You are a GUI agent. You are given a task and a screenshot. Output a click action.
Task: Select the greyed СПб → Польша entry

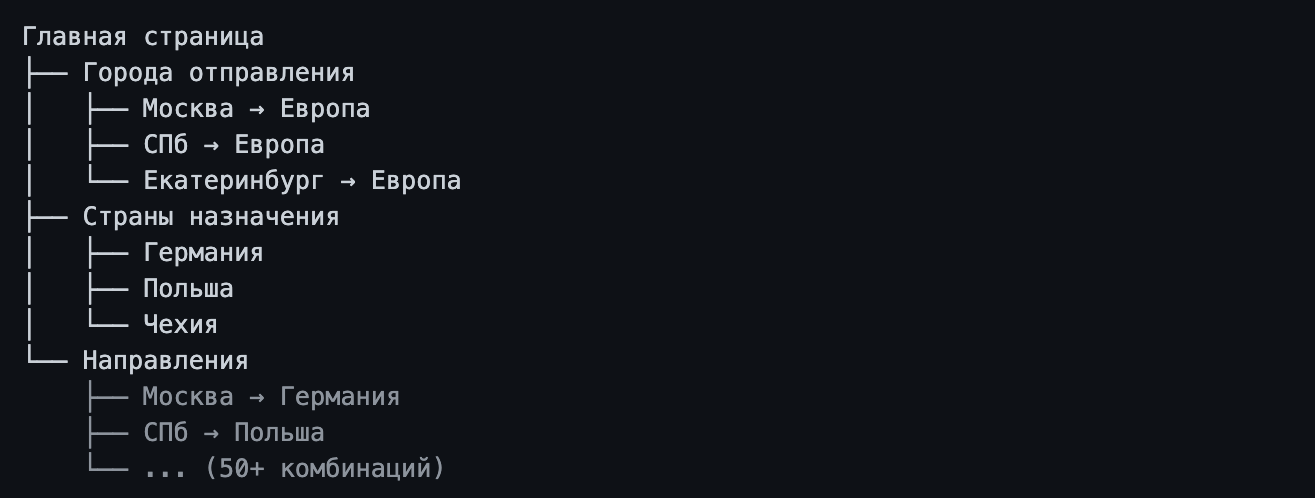pos(234,433)
